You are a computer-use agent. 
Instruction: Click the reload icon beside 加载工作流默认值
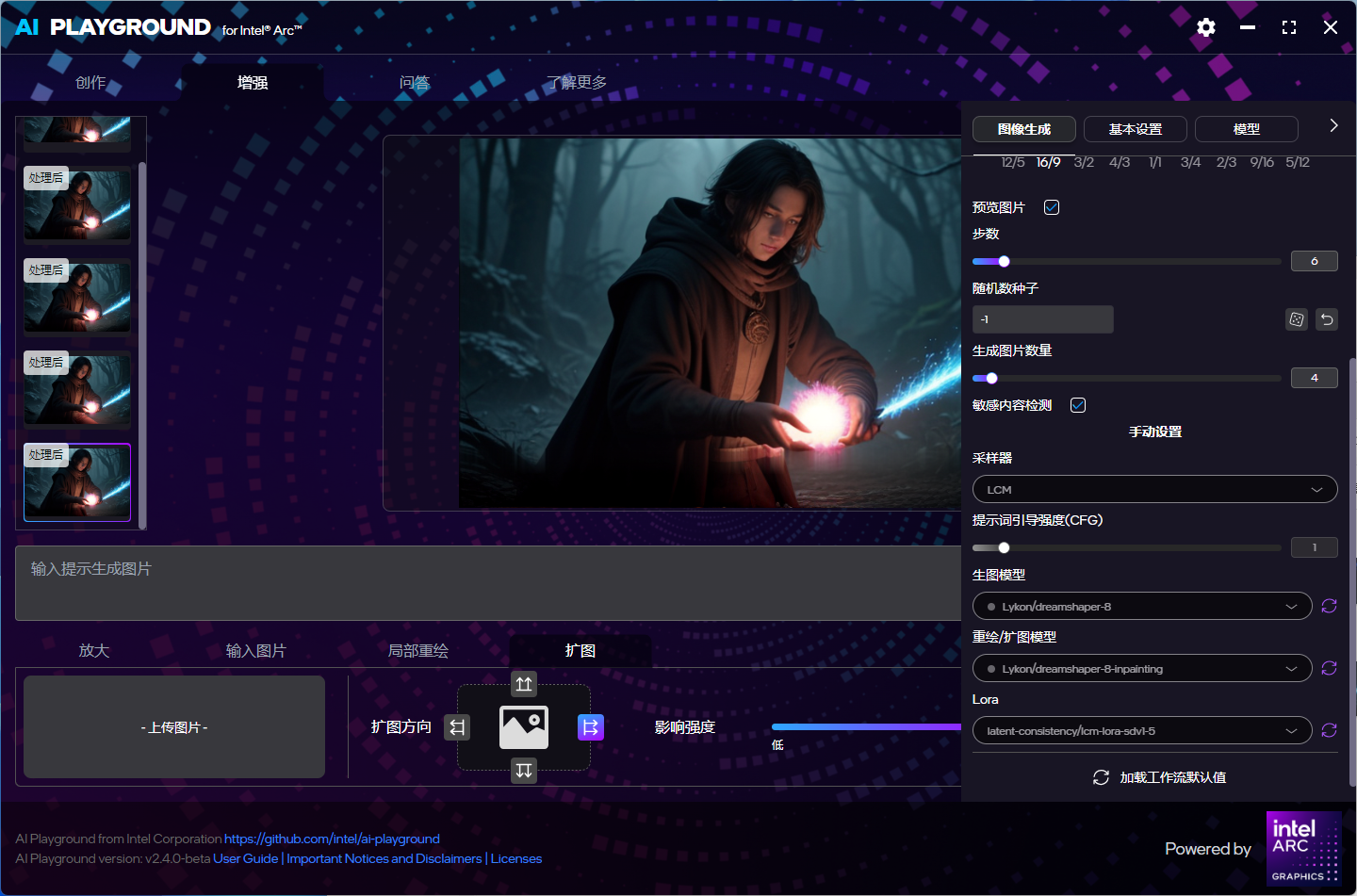click(1101, 777)
